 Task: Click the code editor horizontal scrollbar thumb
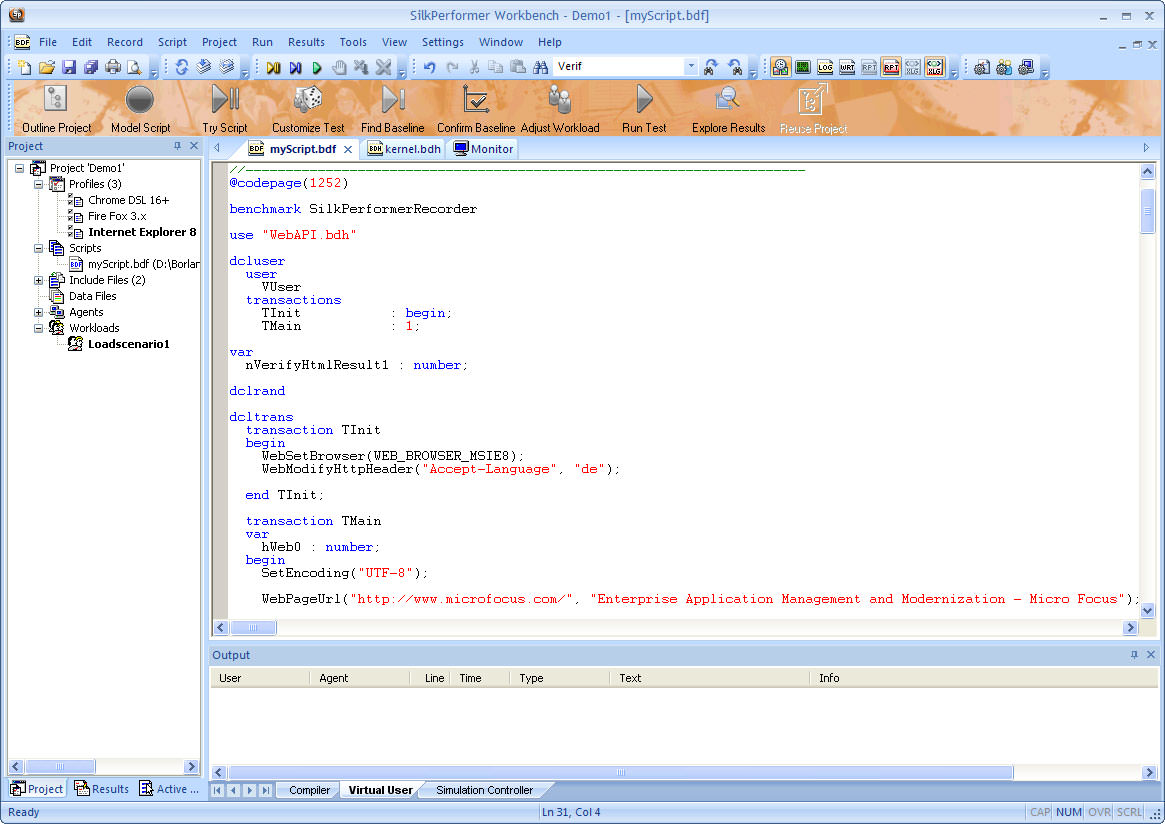click(253, 628)
